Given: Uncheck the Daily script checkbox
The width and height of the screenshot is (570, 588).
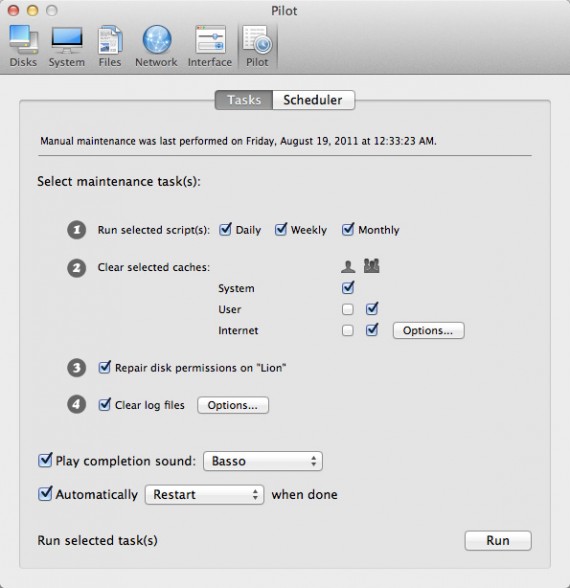Looking at the screenshot, I should [225, 230].
